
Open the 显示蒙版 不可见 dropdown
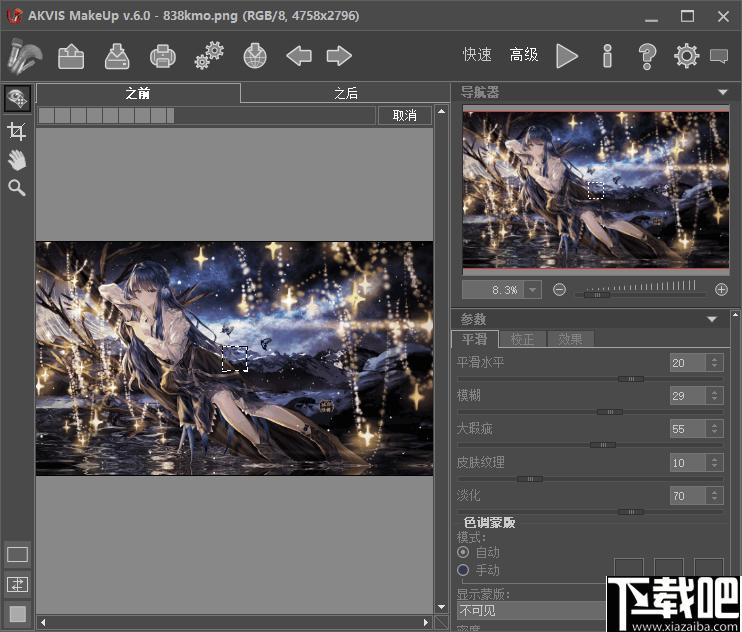pos(531,610)
